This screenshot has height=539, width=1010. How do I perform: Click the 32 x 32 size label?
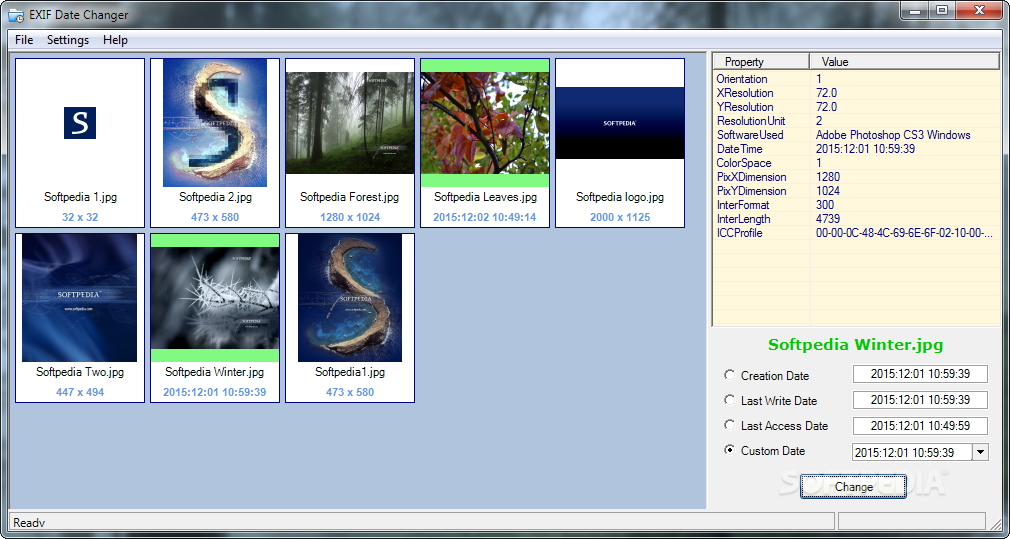point(80,218)
